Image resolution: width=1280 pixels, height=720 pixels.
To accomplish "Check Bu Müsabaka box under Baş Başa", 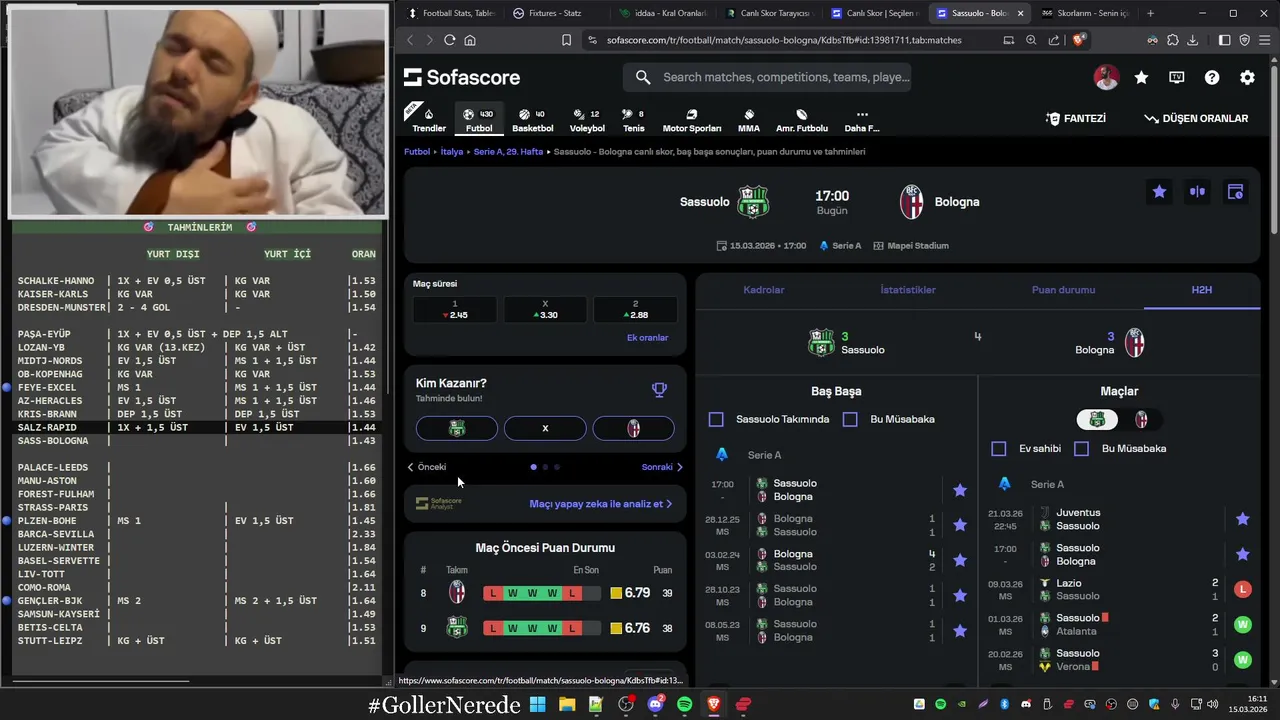I will coord(850,419).
